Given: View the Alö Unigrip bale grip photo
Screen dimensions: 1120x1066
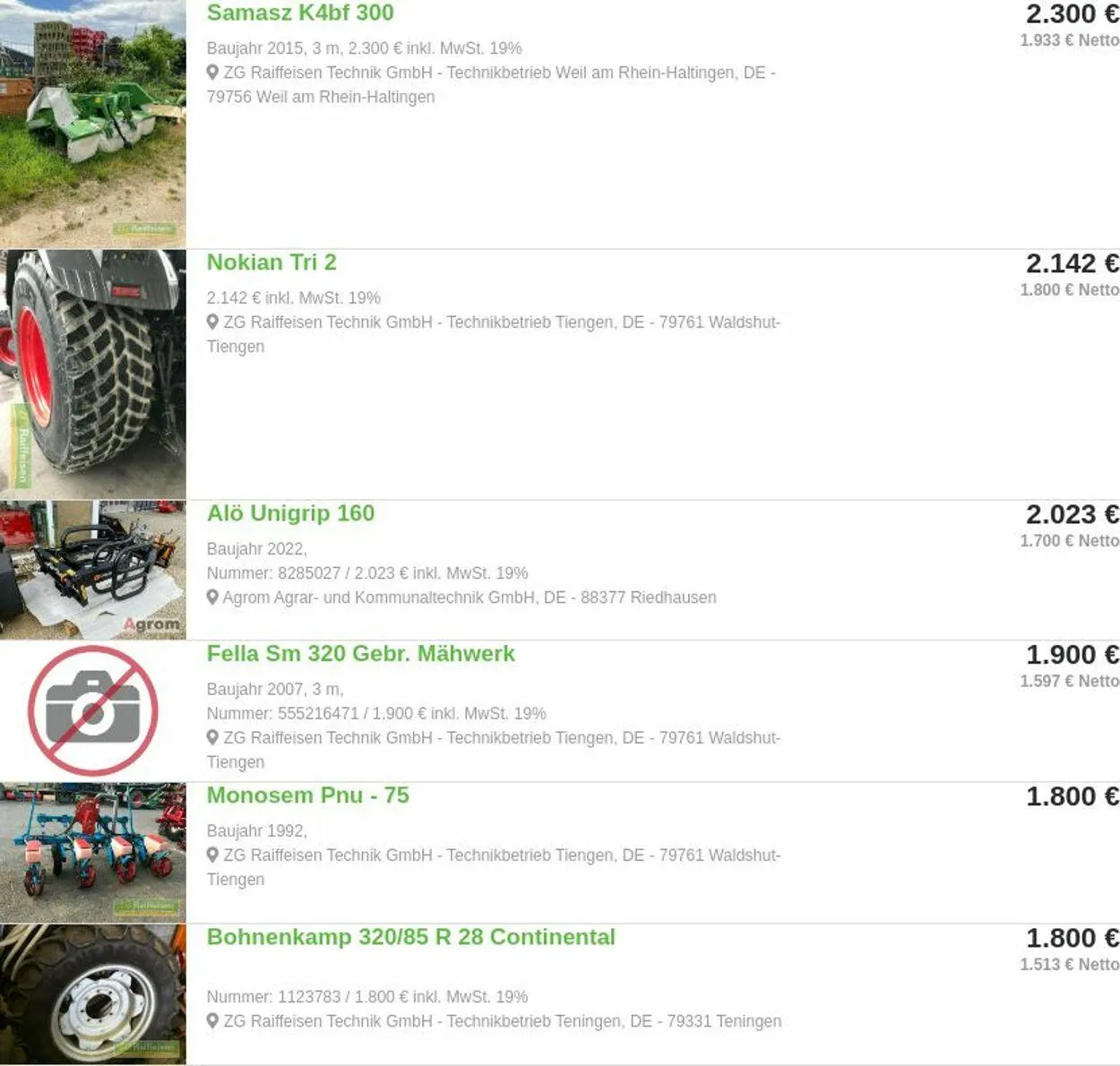Looking at the screenshot, I should coord(93,570).
